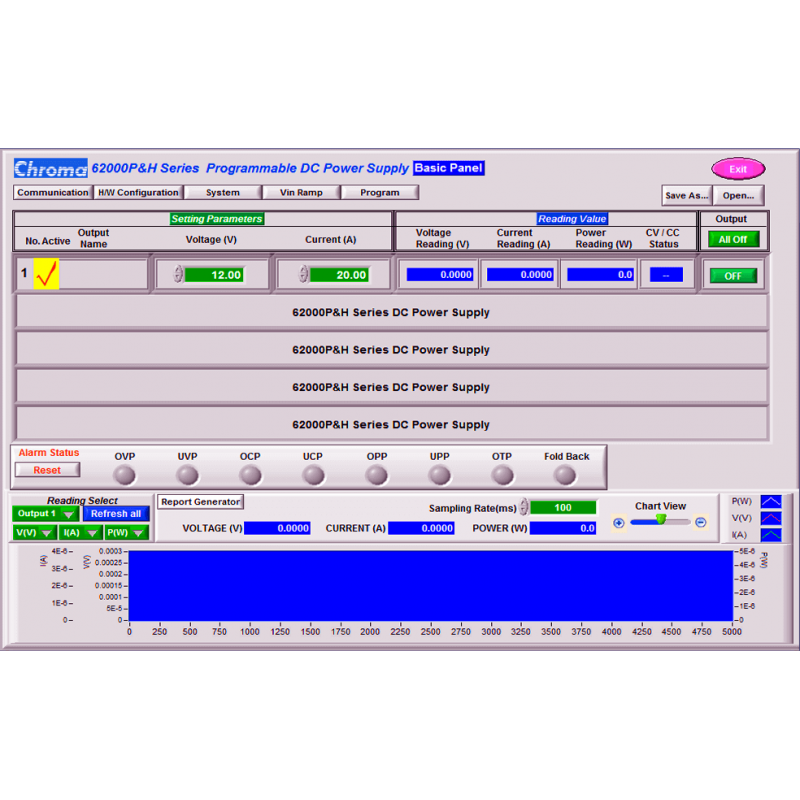Click the UVP alarm indicator
This screenshot has height=800, width=800.
click(x=187, y=475)
